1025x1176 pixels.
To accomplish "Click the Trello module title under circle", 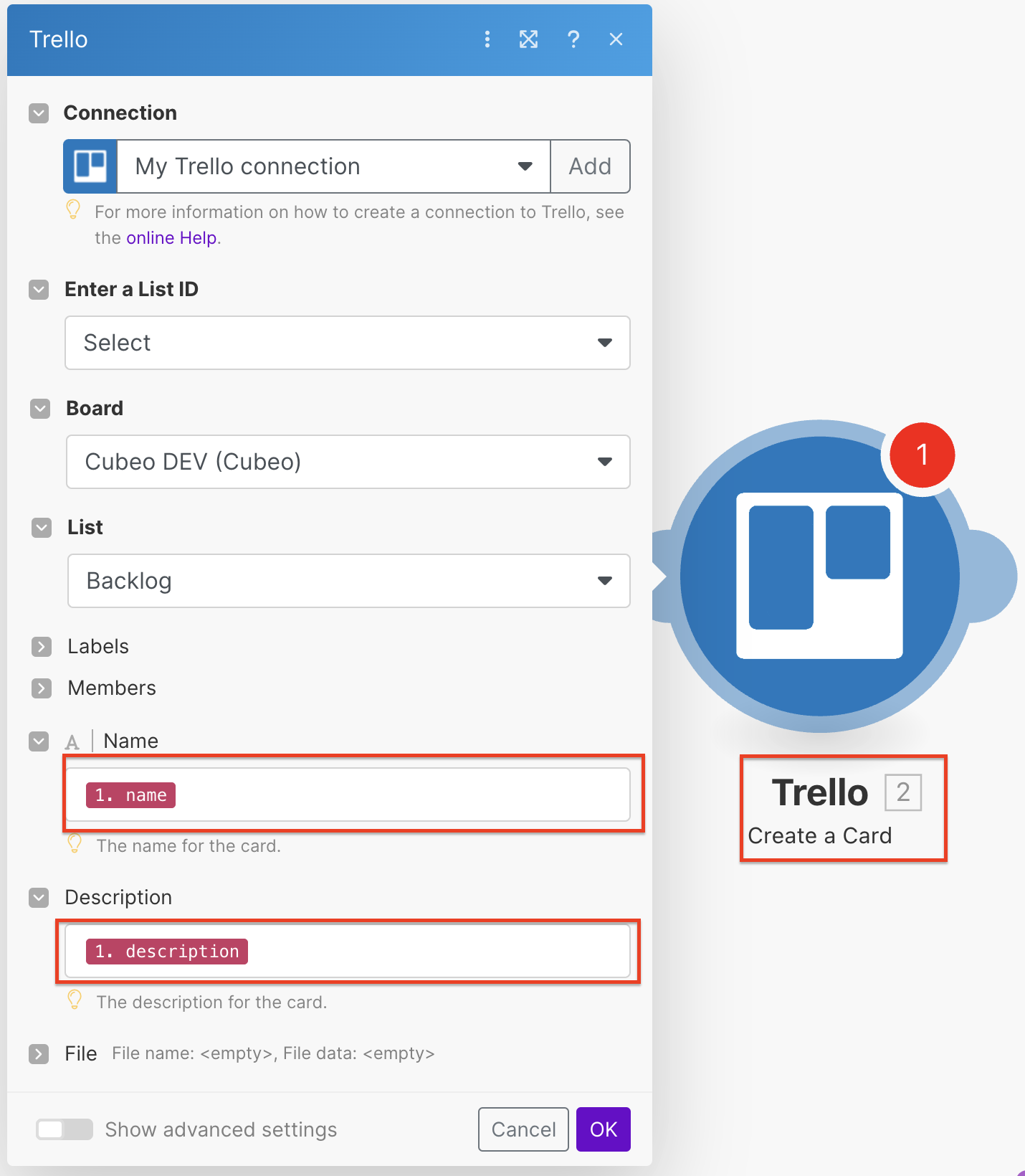I will pyautogui.click(x=820, y=792).
